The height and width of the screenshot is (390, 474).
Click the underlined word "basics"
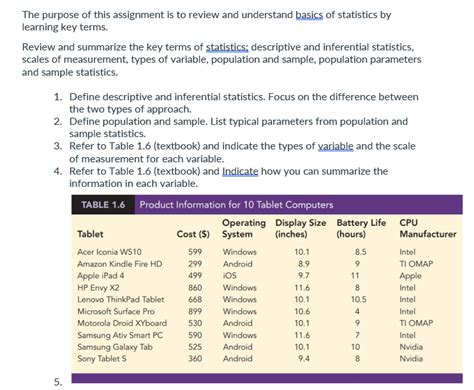(x=309, y=15)
